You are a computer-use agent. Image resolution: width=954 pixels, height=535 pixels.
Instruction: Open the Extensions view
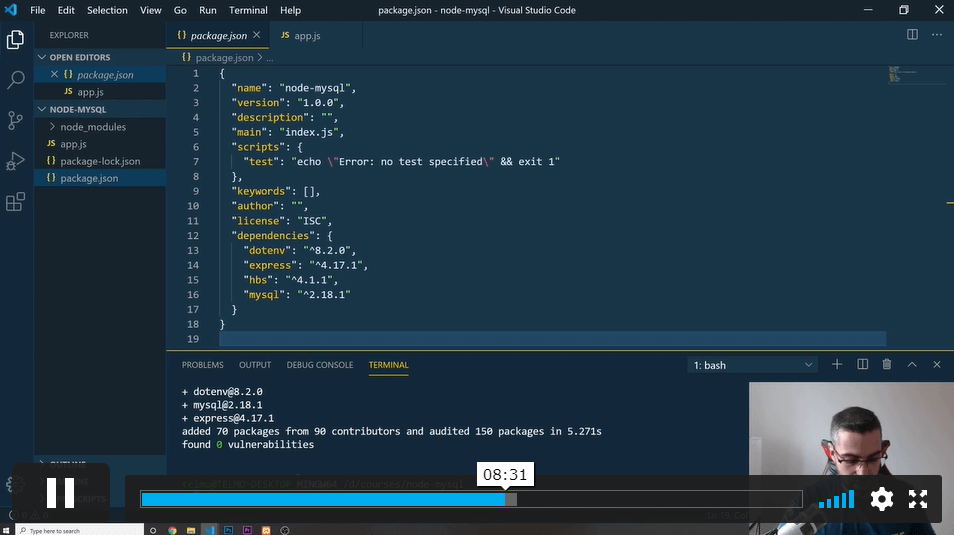15,201
